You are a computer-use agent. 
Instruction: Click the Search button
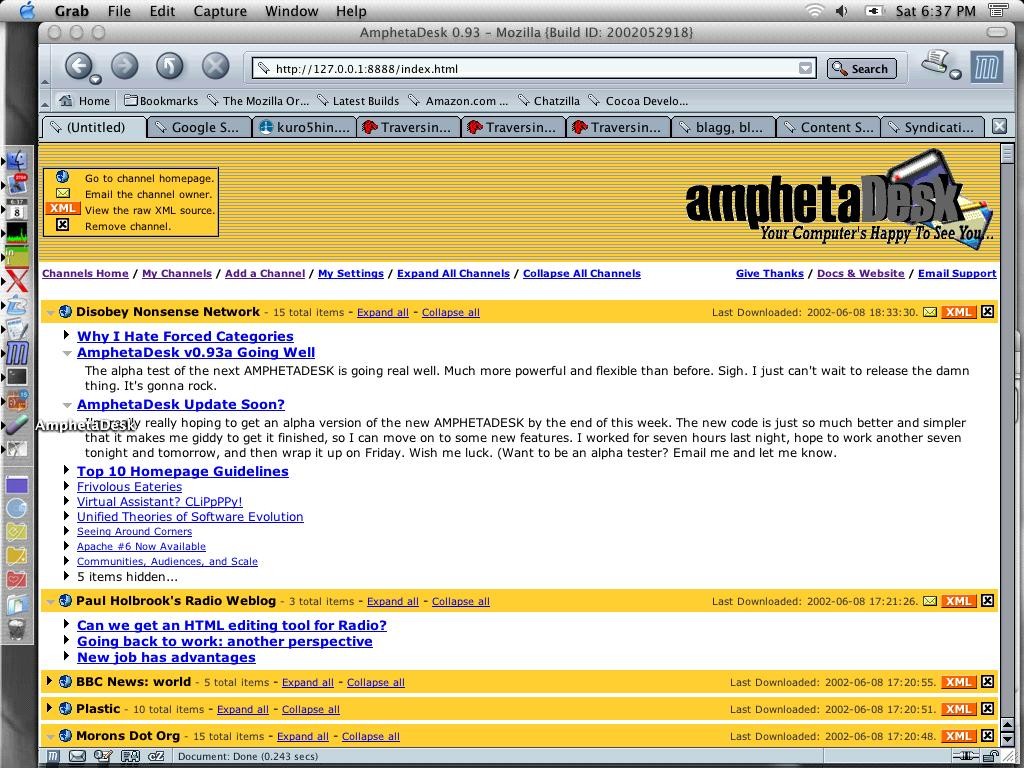pos(861,68)
